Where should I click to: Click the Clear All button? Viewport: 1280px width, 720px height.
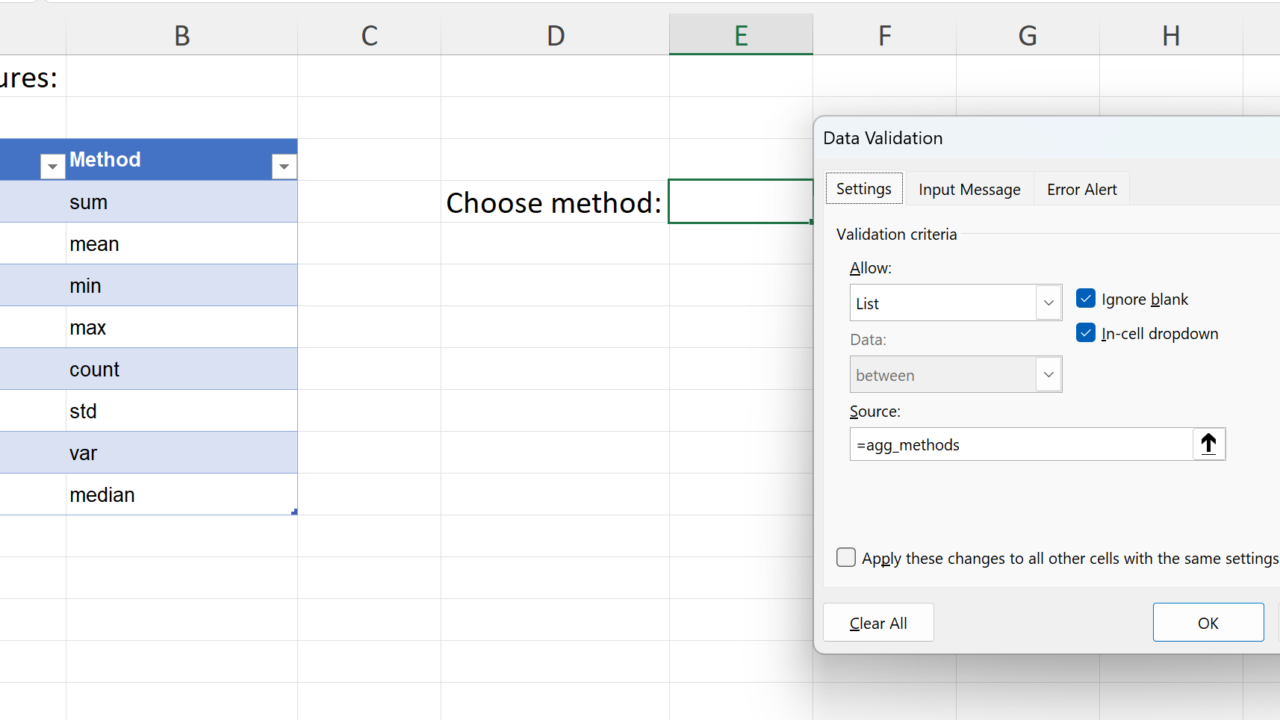(x=878, y=623)
